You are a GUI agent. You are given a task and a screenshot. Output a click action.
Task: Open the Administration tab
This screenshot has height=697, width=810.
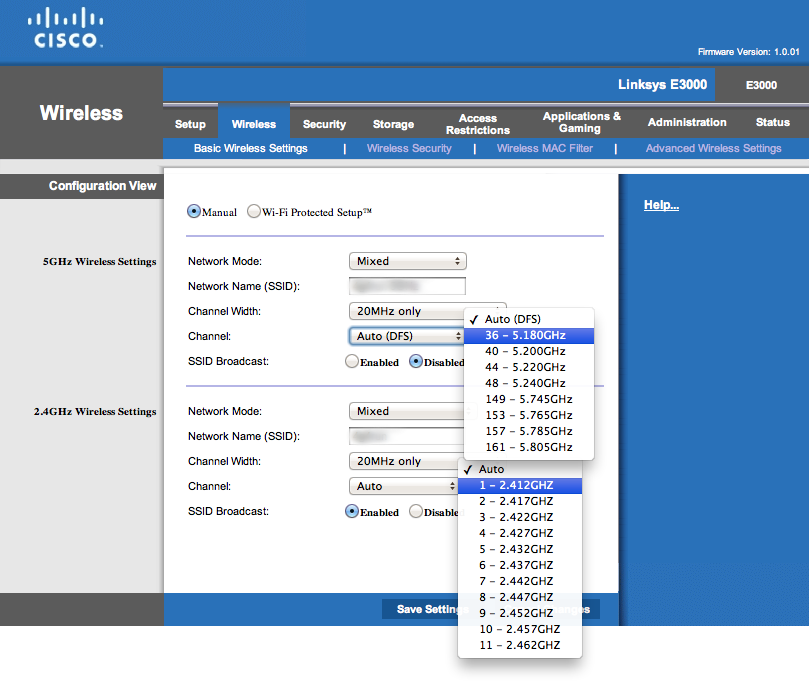[x=687, y=122]
